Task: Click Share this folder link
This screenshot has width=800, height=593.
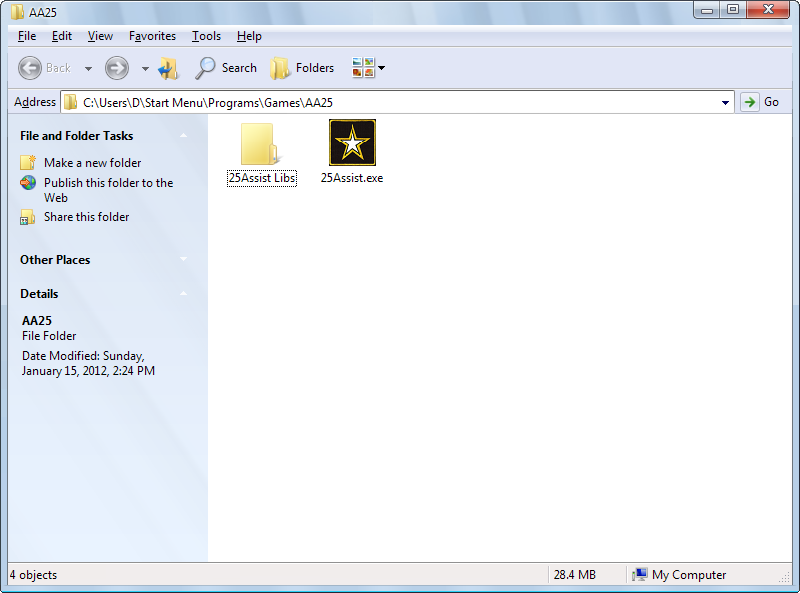Action: (x=86, y=217)
